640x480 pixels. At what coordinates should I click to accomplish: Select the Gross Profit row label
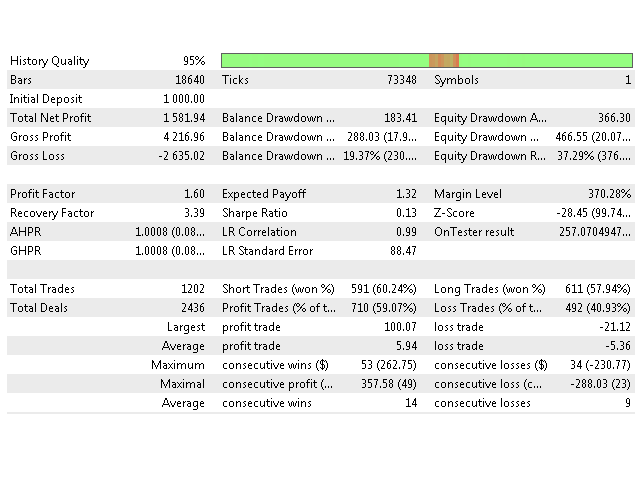40,137
